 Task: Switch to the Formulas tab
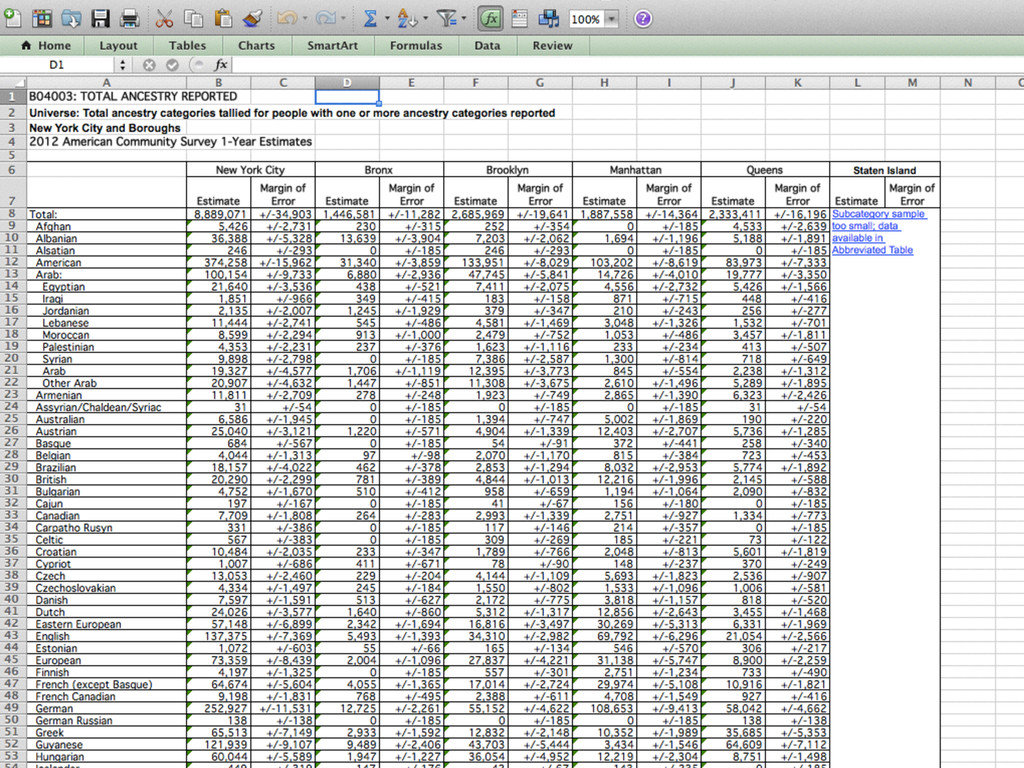[416, 45]
